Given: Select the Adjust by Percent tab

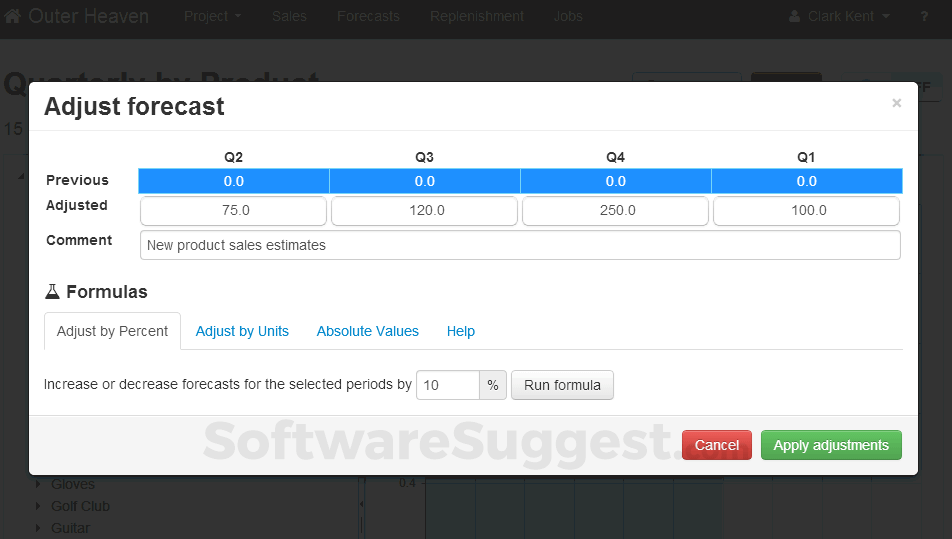Looking at the screenshot, I should click(112, 331).
